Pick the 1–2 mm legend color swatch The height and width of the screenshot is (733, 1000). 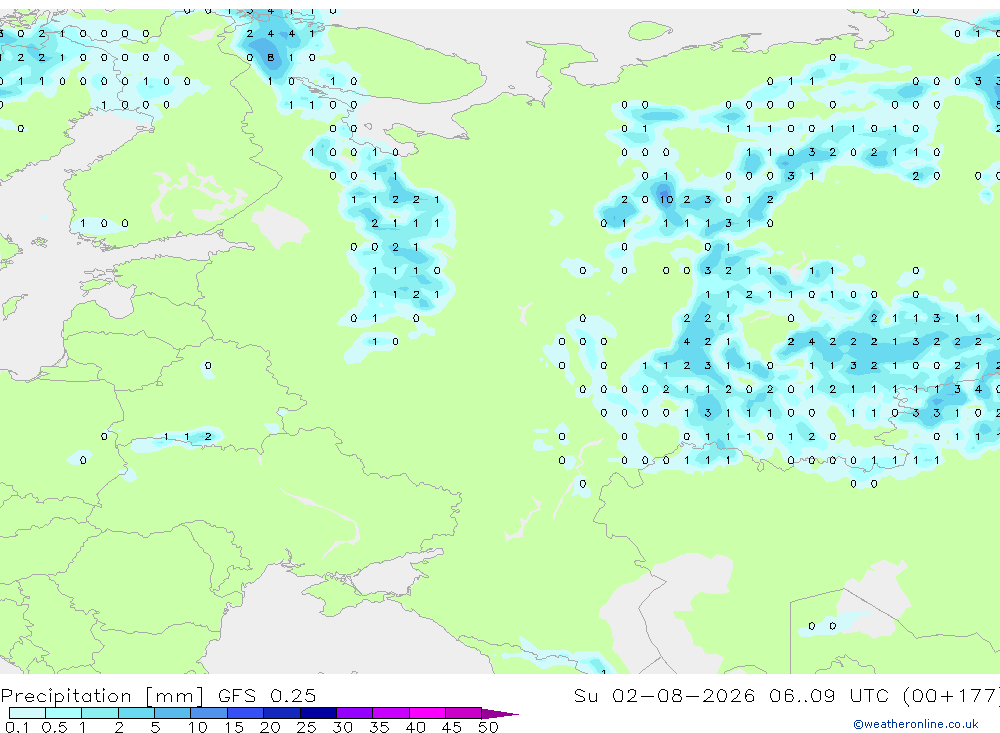pos(100,713)
